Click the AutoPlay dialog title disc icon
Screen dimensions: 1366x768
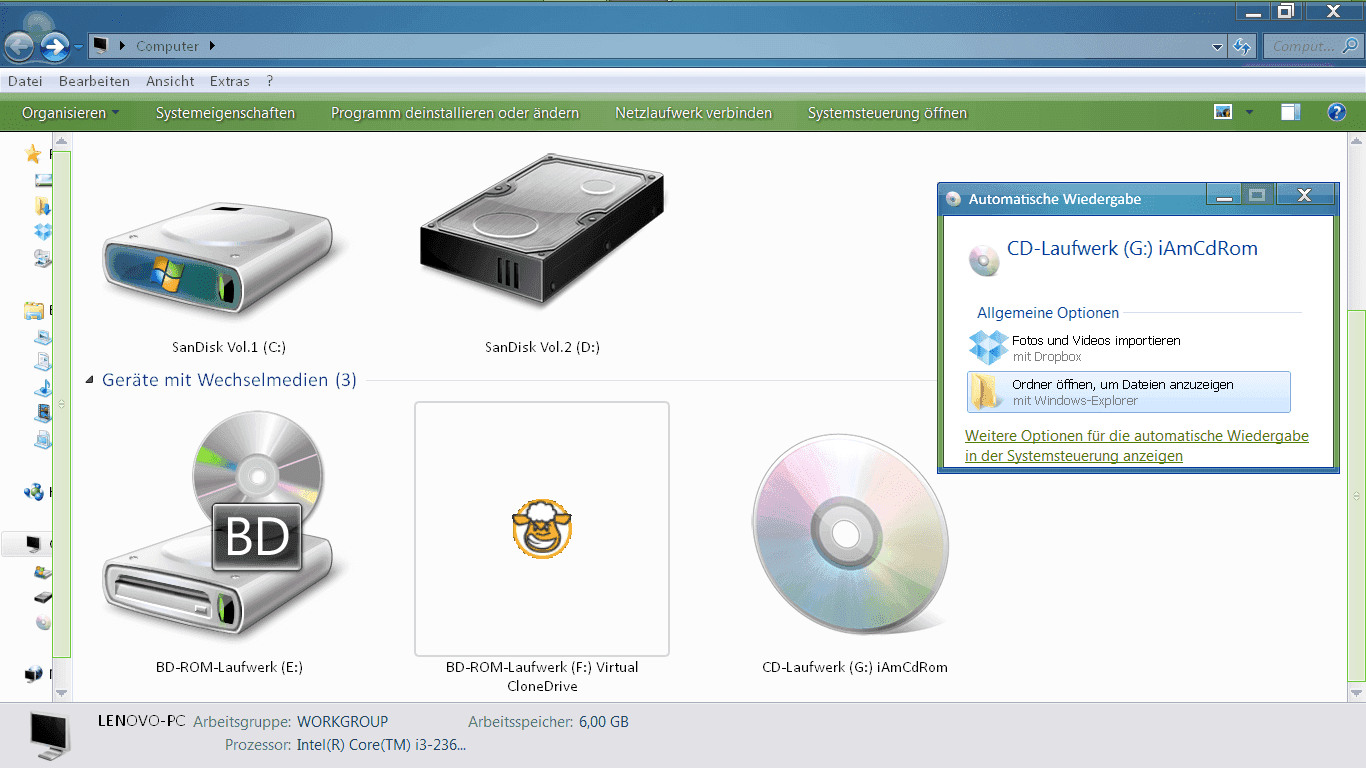tap(953, 199)
